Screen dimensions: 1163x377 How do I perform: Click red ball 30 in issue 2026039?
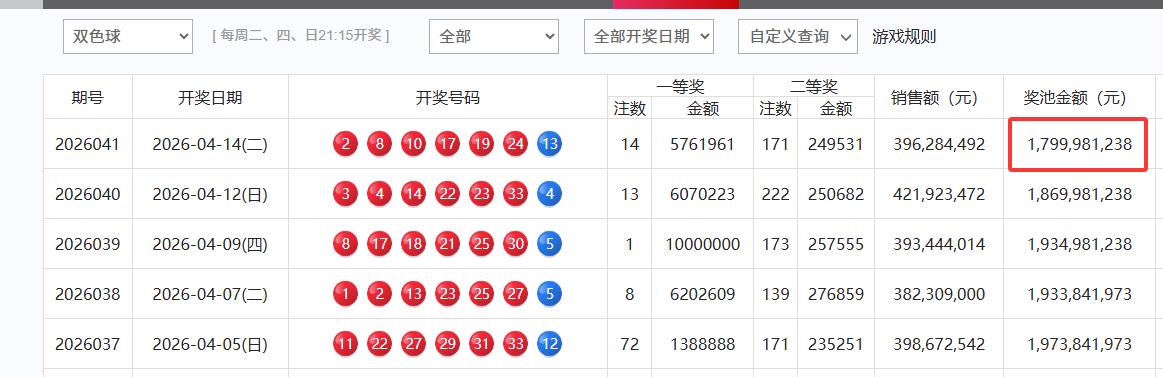point(515,244)
